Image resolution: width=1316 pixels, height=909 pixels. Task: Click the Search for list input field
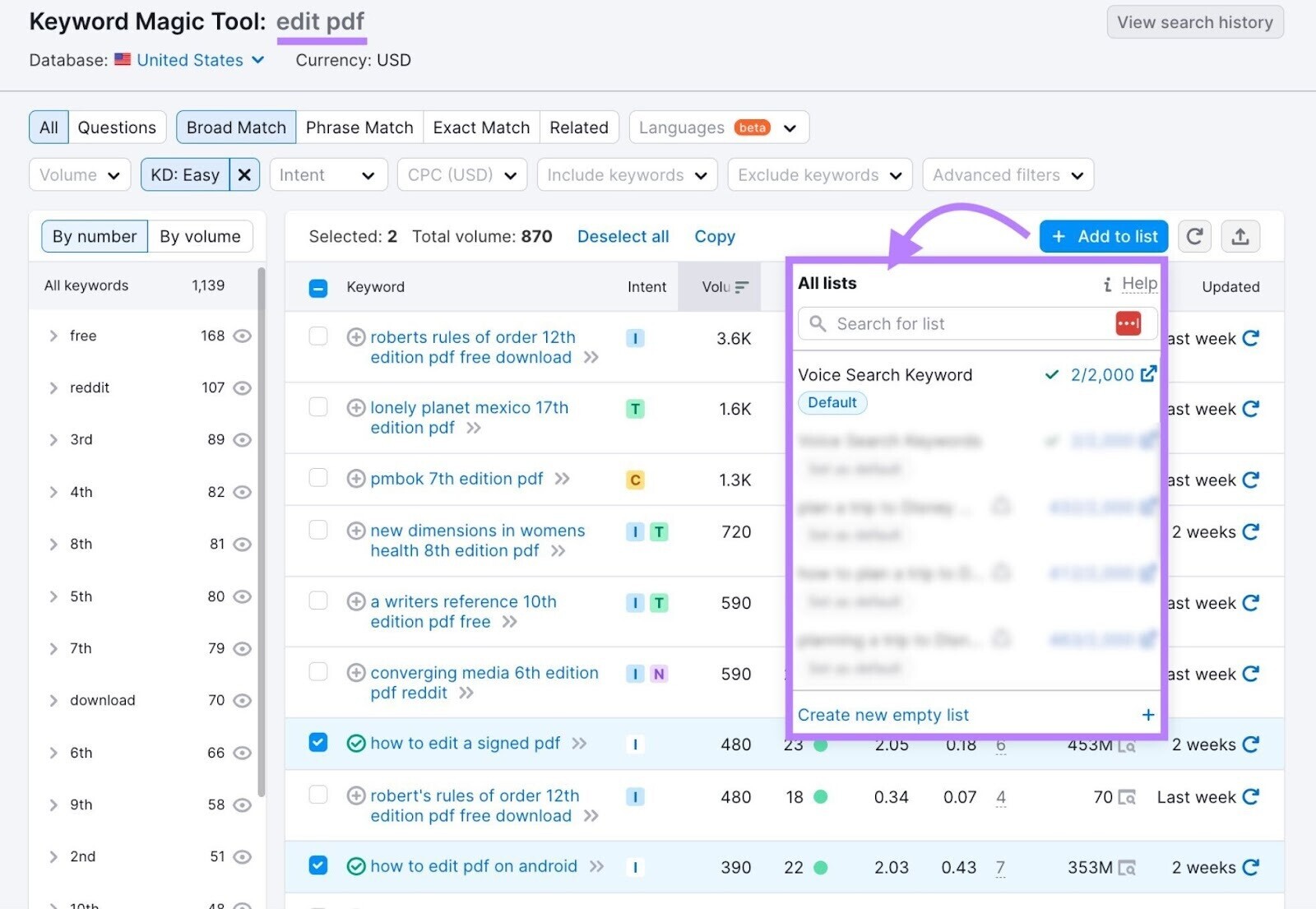[x=946, y=323]
